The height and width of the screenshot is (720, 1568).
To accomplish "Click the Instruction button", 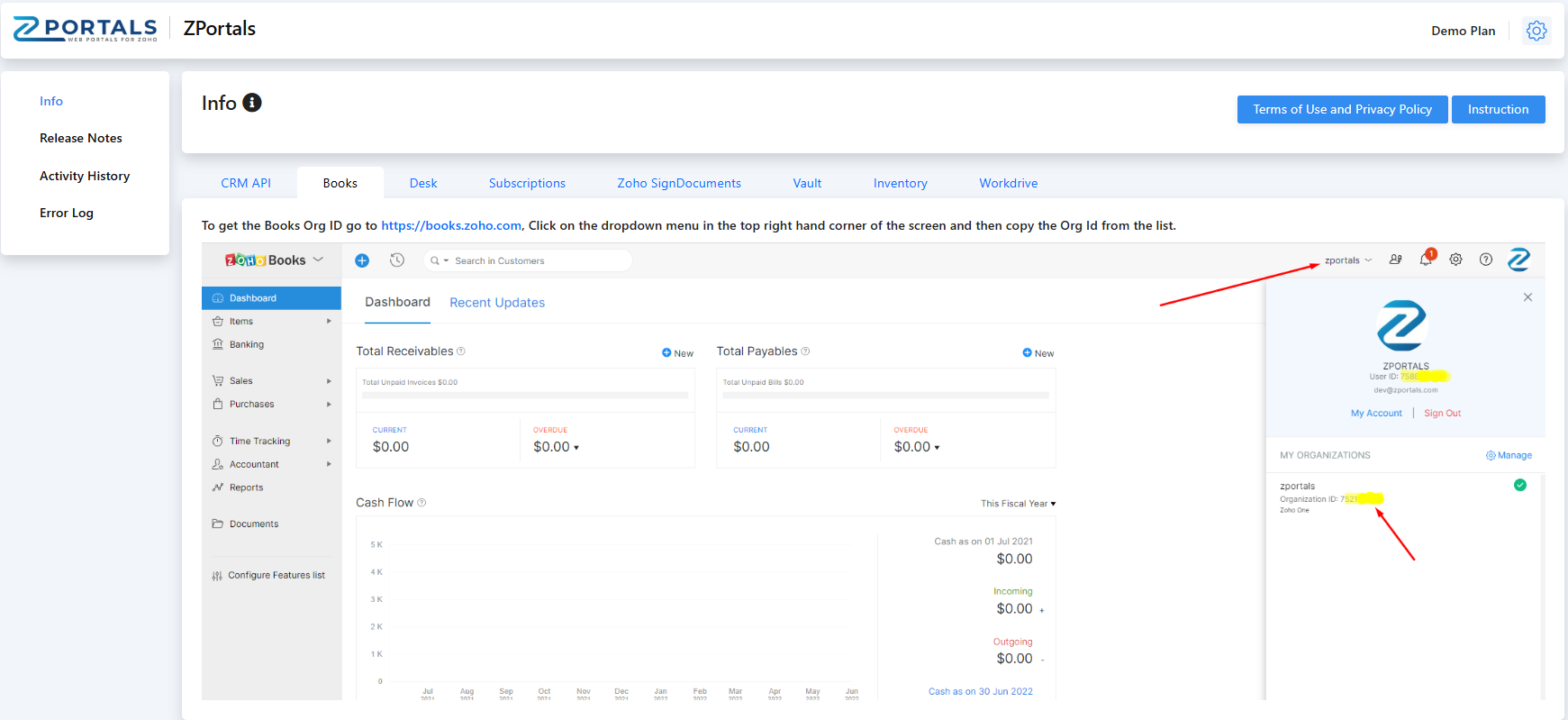I will tap(1498, 109).
